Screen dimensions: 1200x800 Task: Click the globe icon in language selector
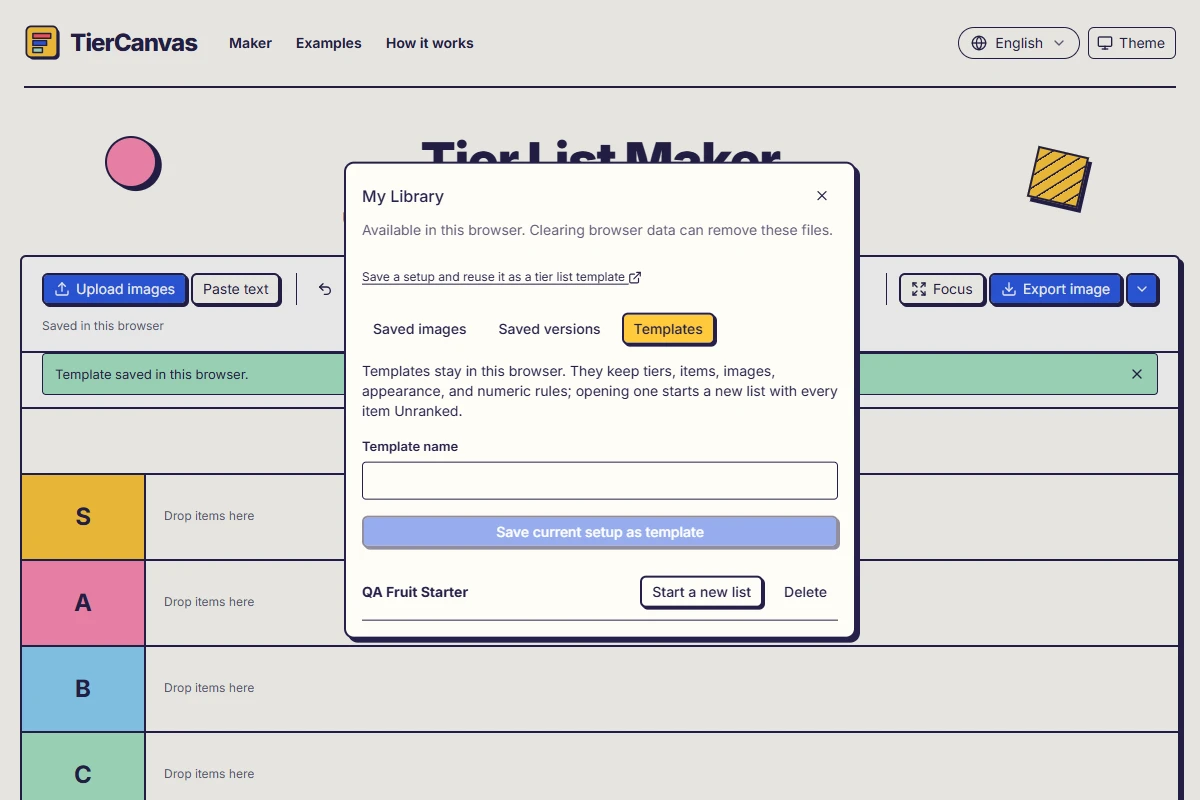(x=979, y=43)
